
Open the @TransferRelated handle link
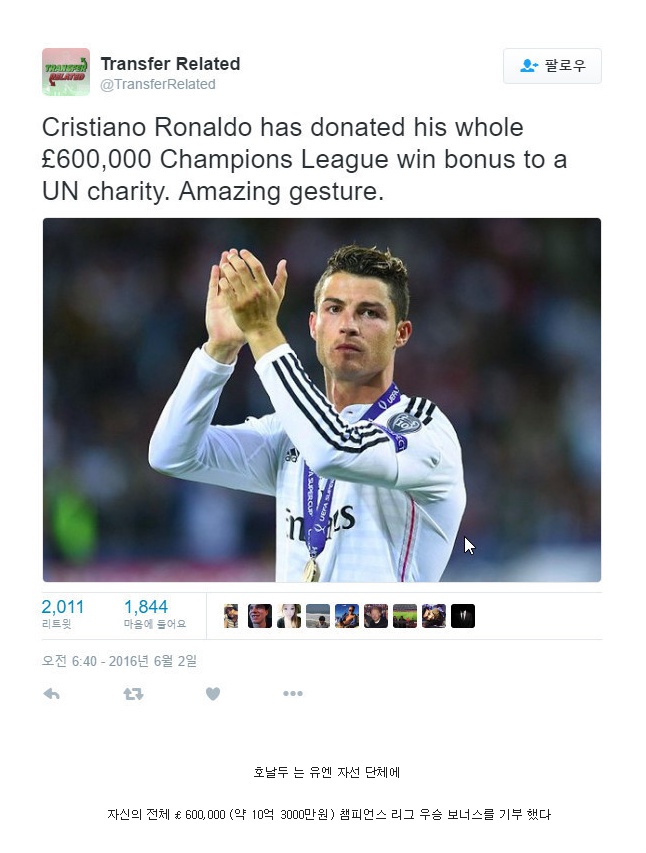click(158, 84)
